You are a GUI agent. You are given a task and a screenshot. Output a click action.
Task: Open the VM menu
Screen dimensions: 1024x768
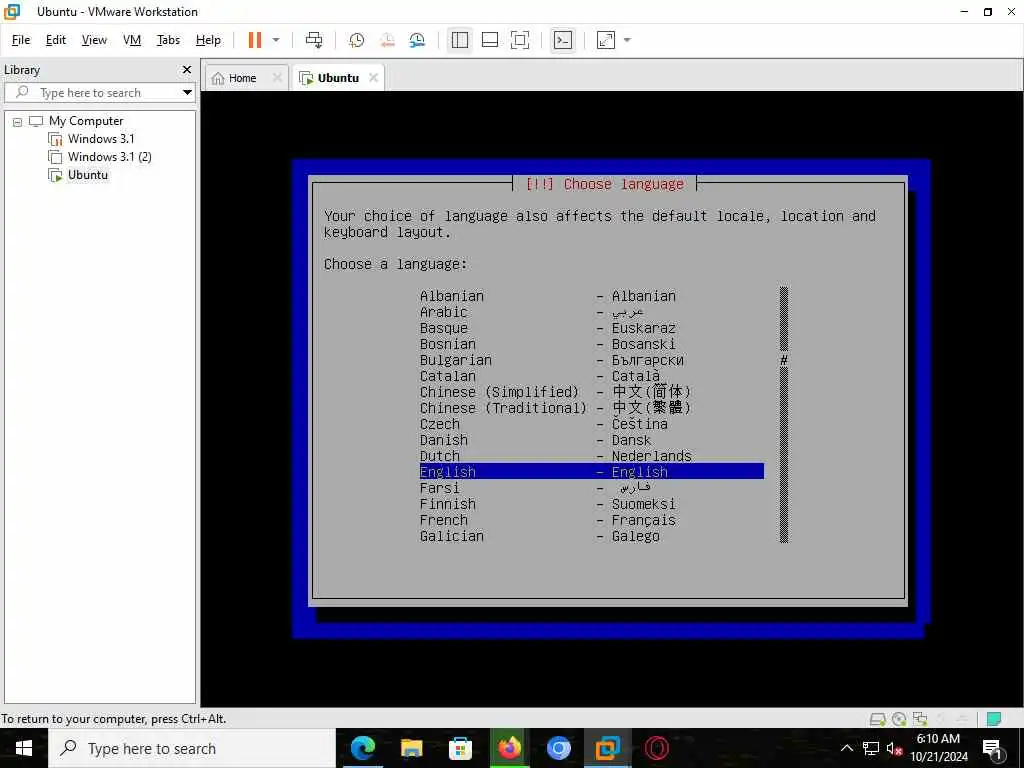[x=132, y=40]
